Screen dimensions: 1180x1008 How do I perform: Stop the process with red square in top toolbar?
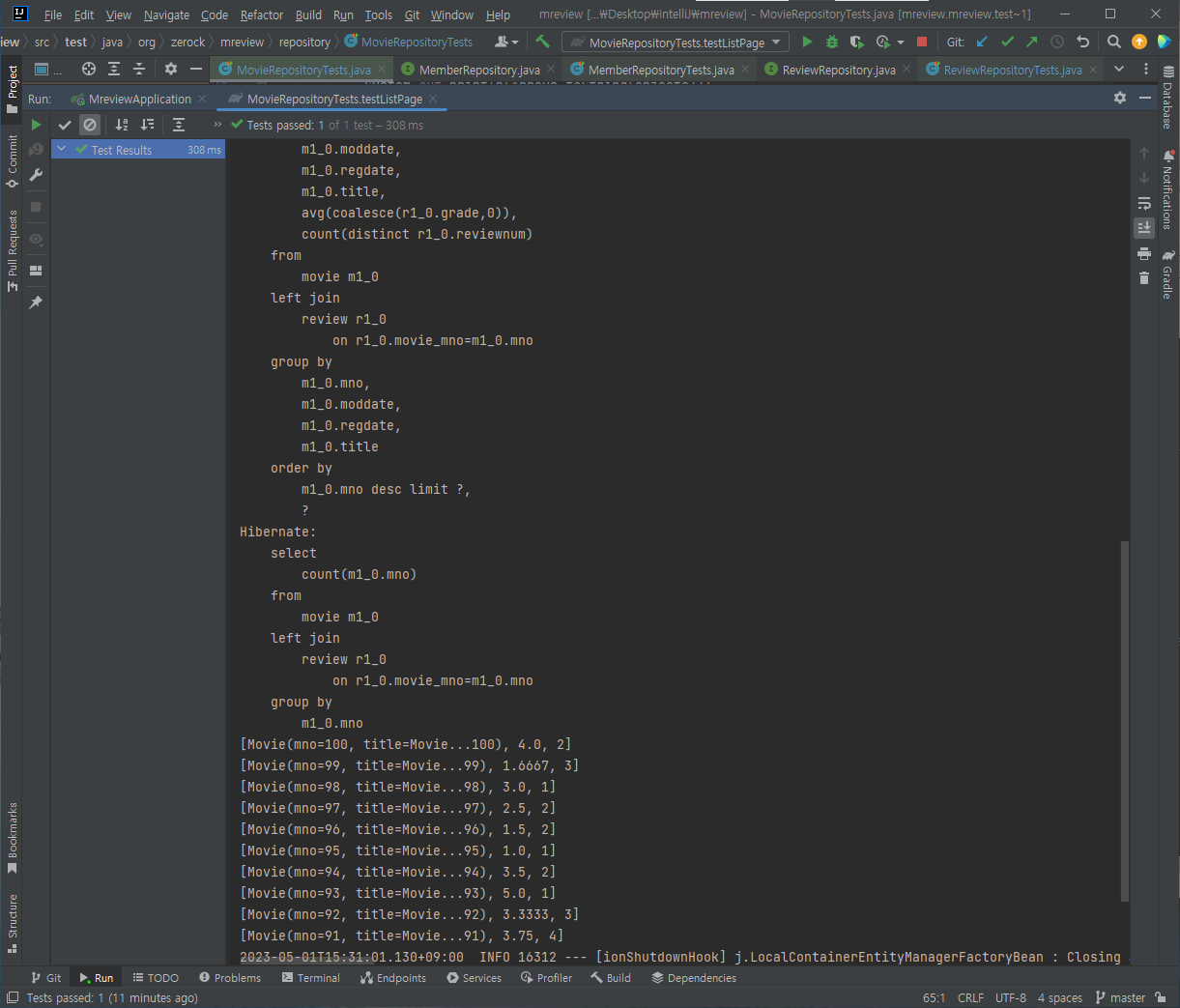[922, 42]
